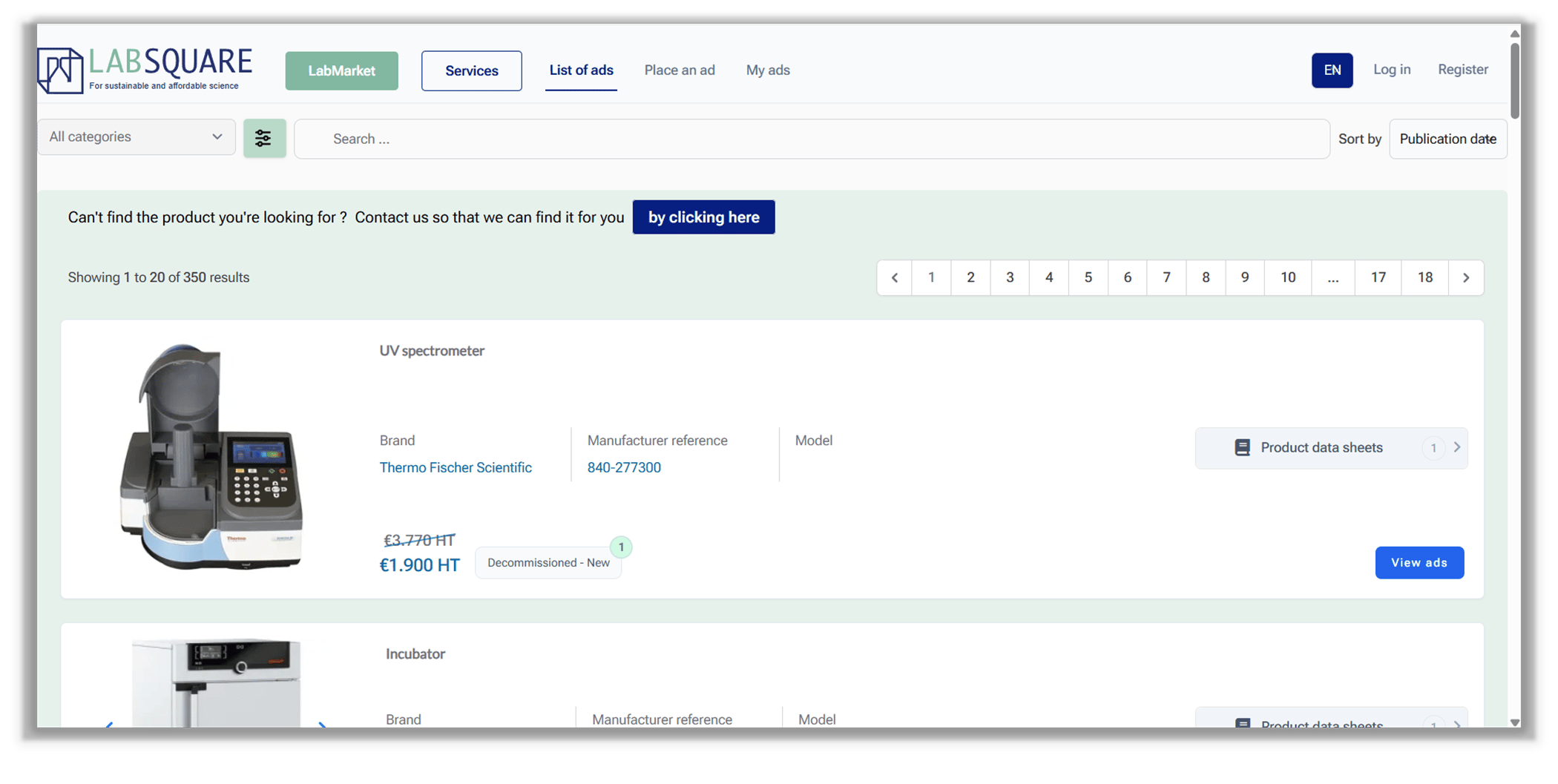Open the filter settings sliders icon
This screenshot has width=1558, height=784.
tap(264, 139)
